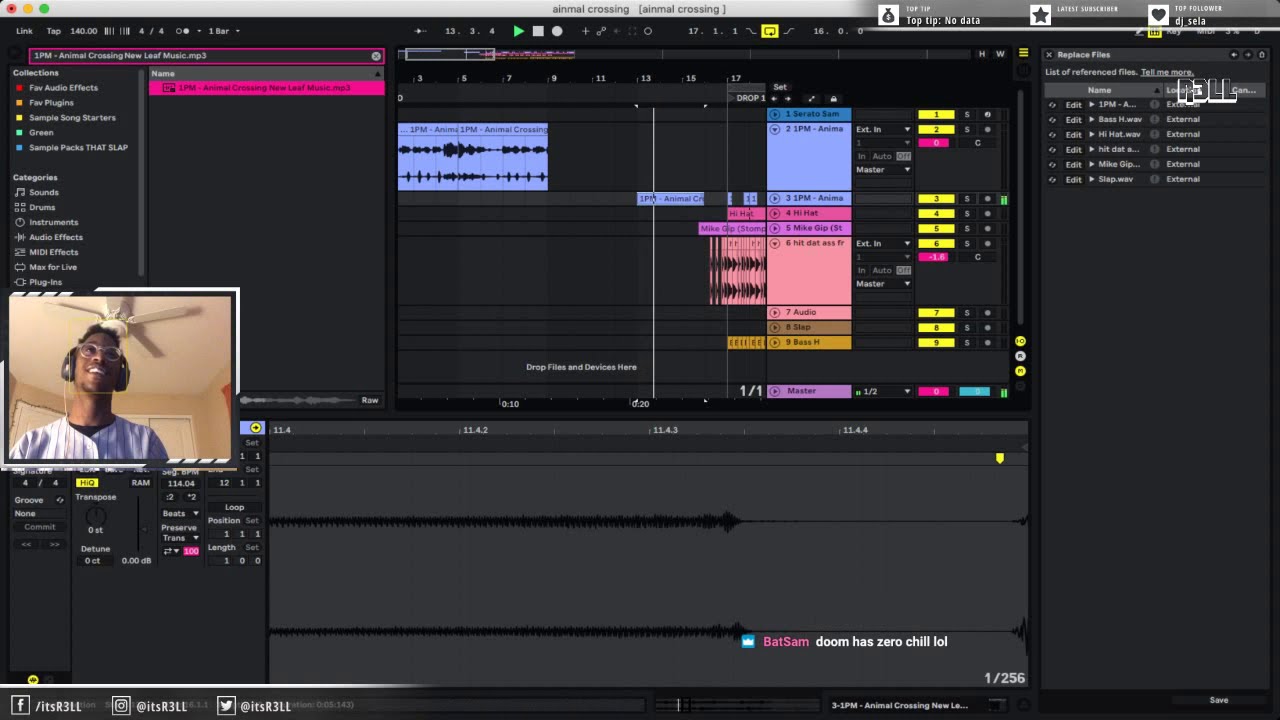
Task: Open Sample Song Starters collection
Action: tap(72, 118)
